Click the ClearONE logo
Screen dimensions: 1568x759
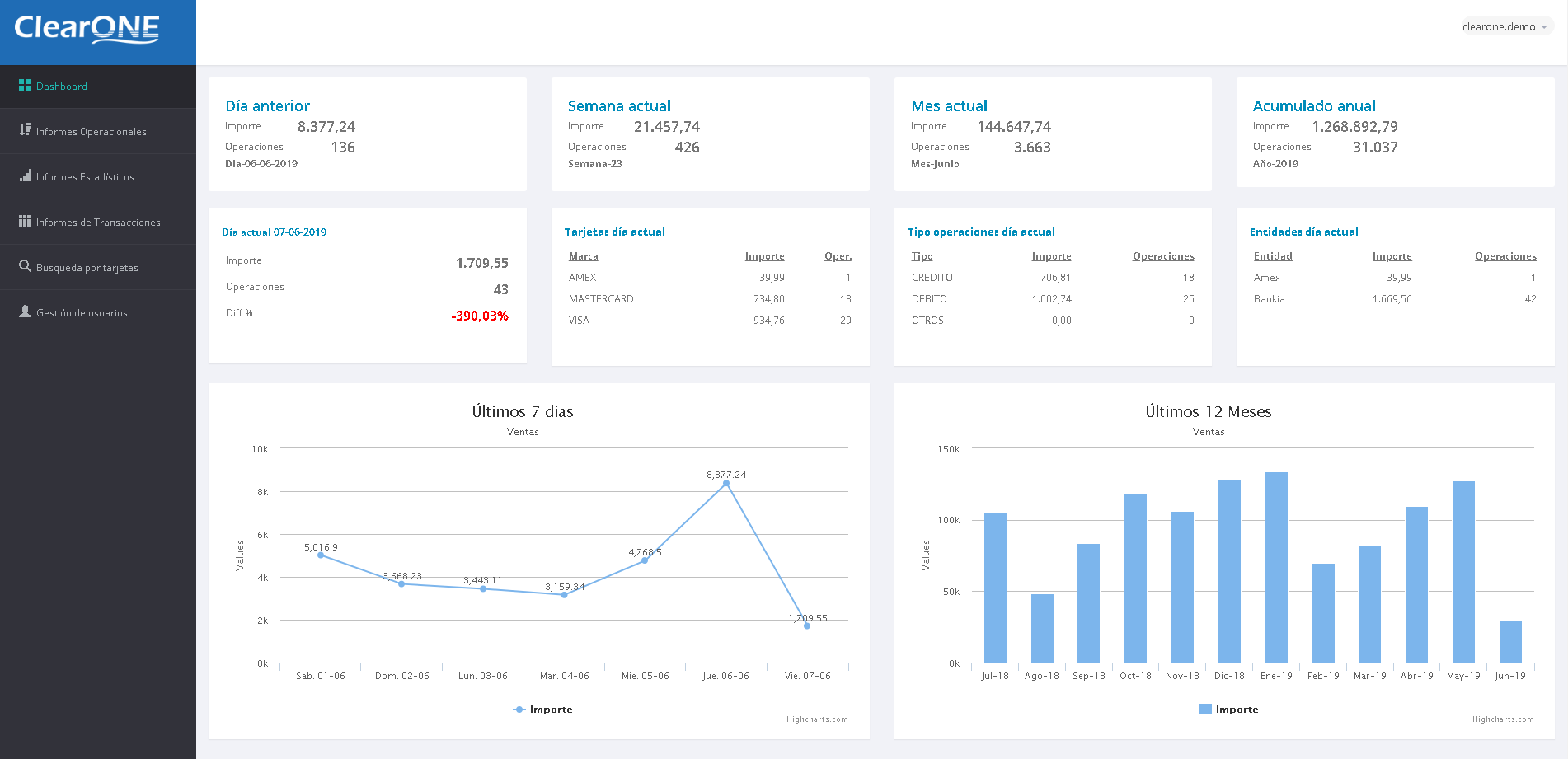tap(87, 29)
